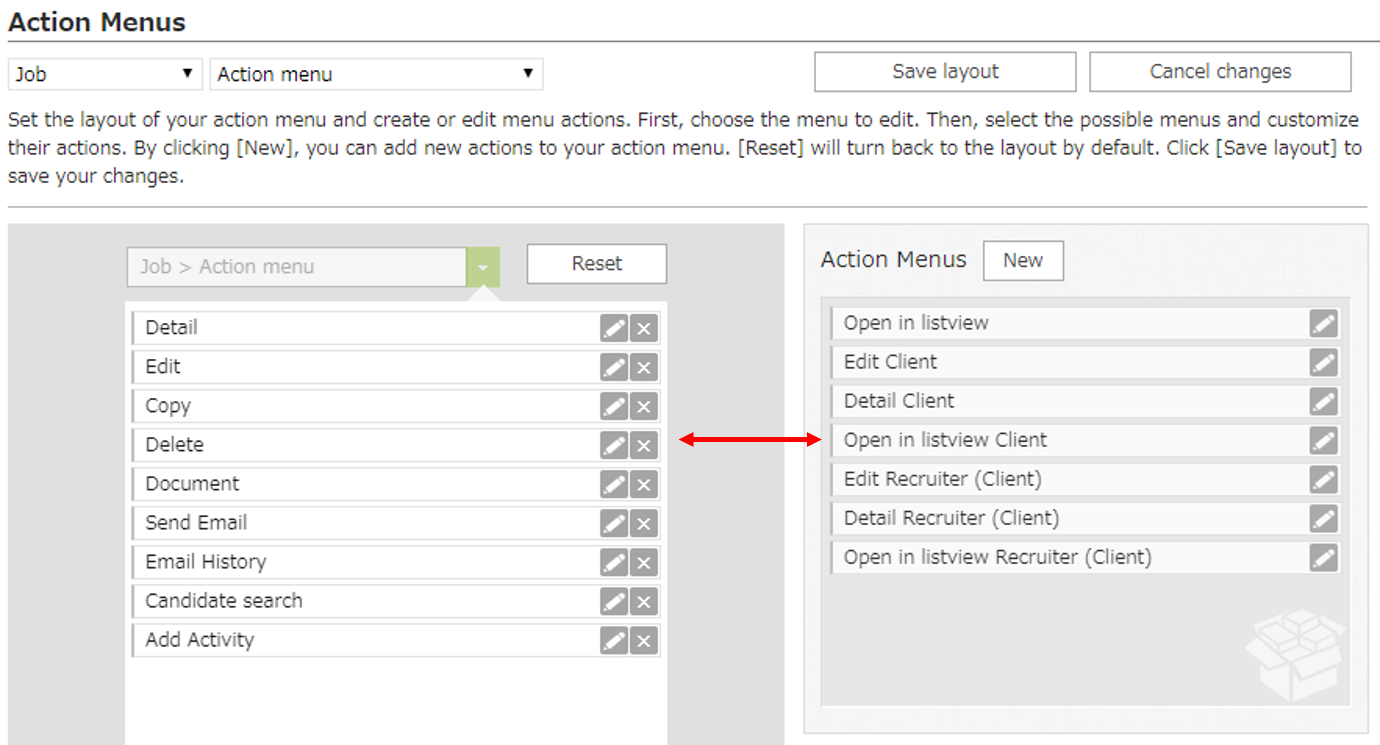Remove Delete action using its X icon

click(x=644, y=445)
